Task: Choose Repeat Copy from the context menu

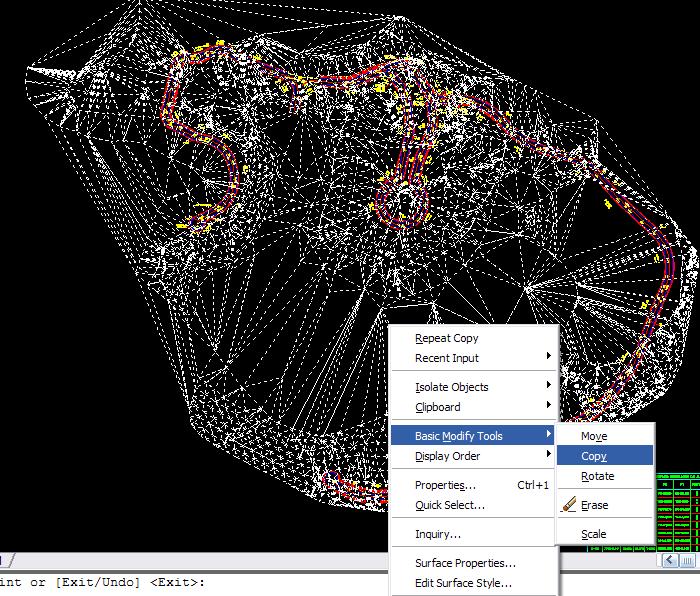Action: coord(447,338)
